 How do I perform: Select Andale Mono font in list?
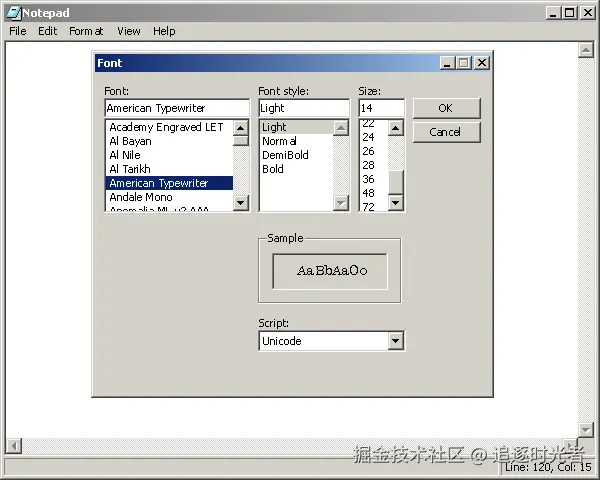tap(169, 197)
